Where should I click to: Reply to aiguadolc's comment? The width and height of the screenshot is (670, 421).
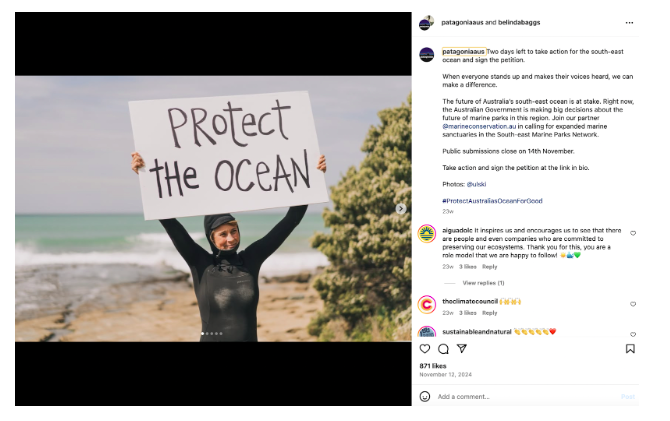click(490, 267)
